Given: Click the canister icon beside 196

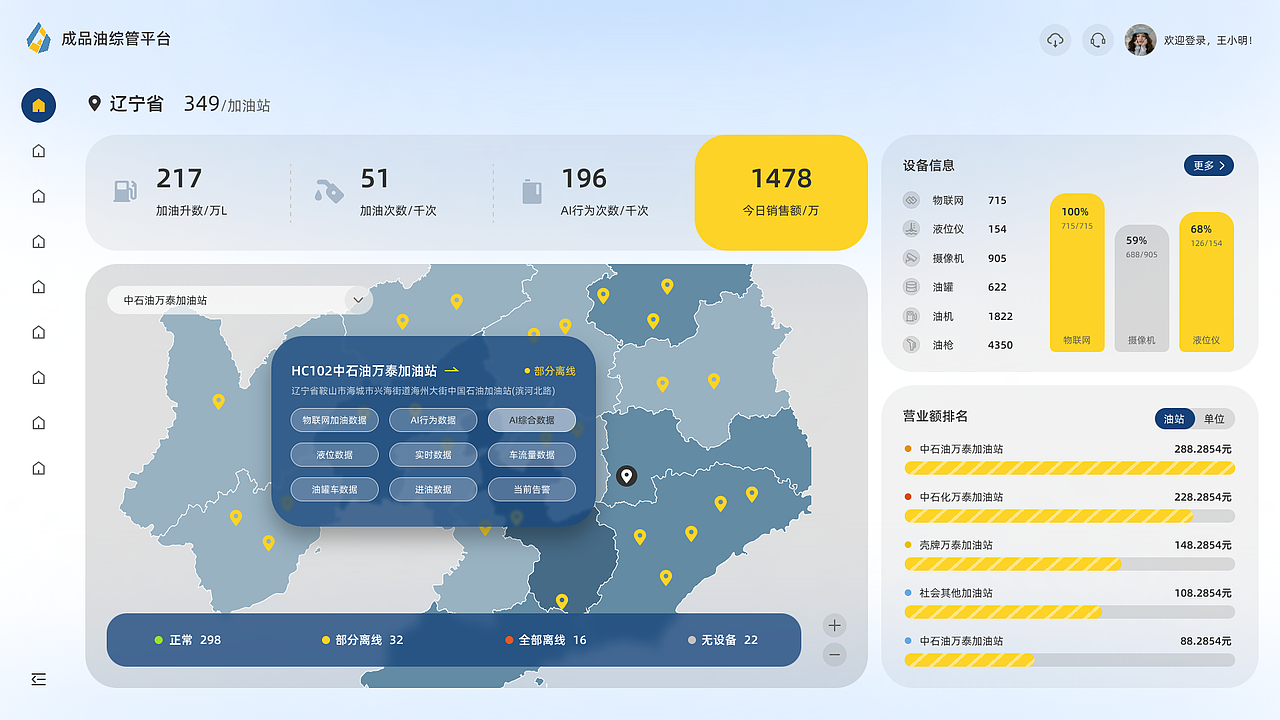Looking at the screenshot, I should 531,191.
